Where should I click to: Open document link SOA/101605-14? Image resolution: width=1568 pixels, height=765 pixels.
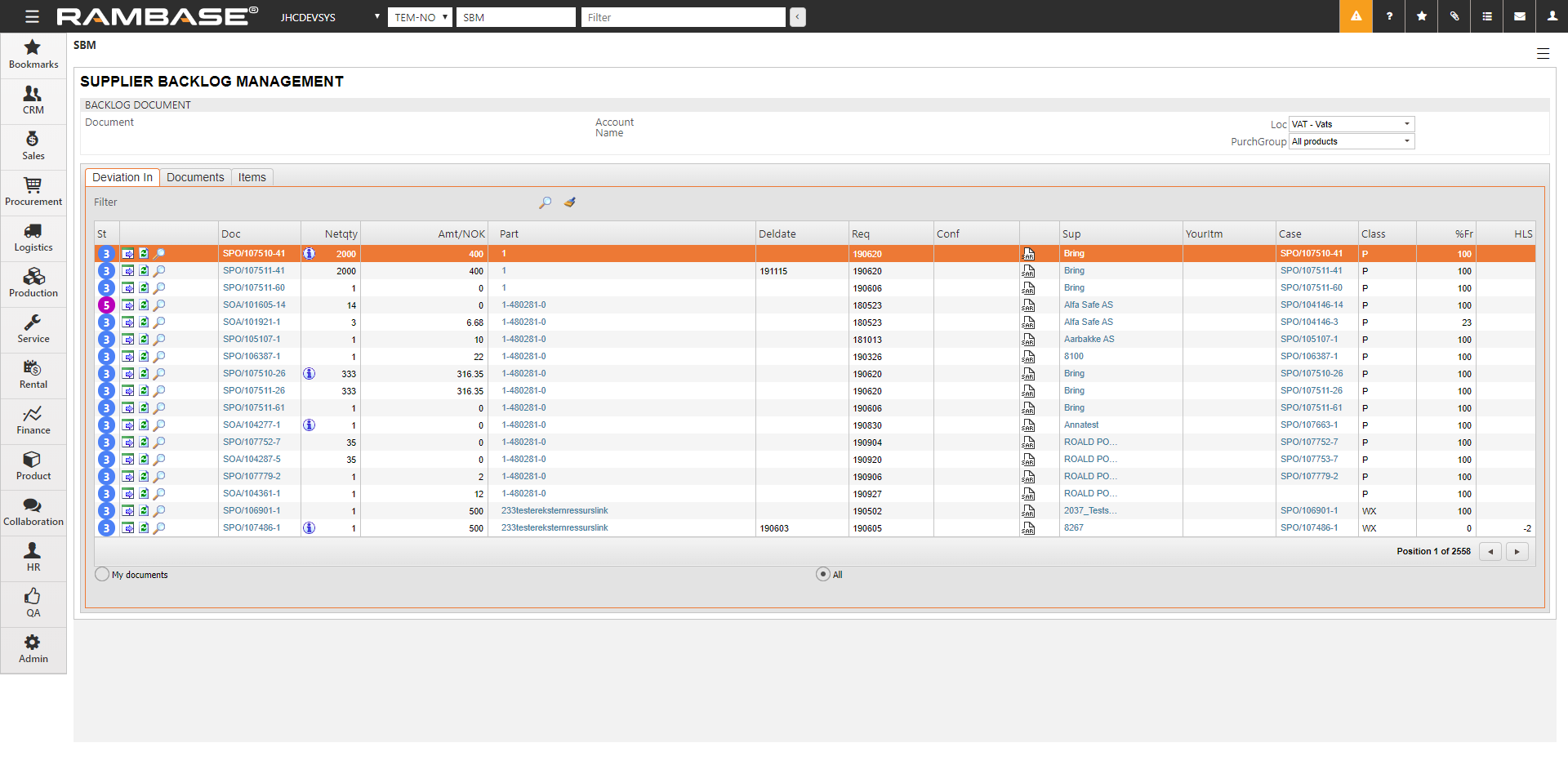[x=254, y=305]
